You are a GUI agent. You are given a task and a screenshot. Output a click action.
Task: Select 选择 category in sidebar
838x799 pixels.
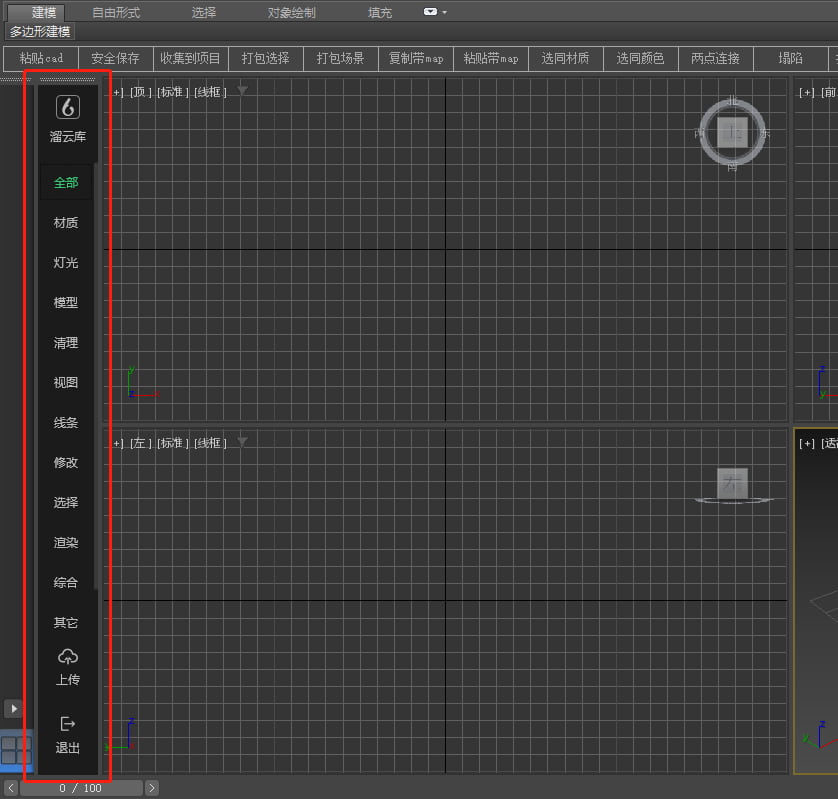point(66,502)
